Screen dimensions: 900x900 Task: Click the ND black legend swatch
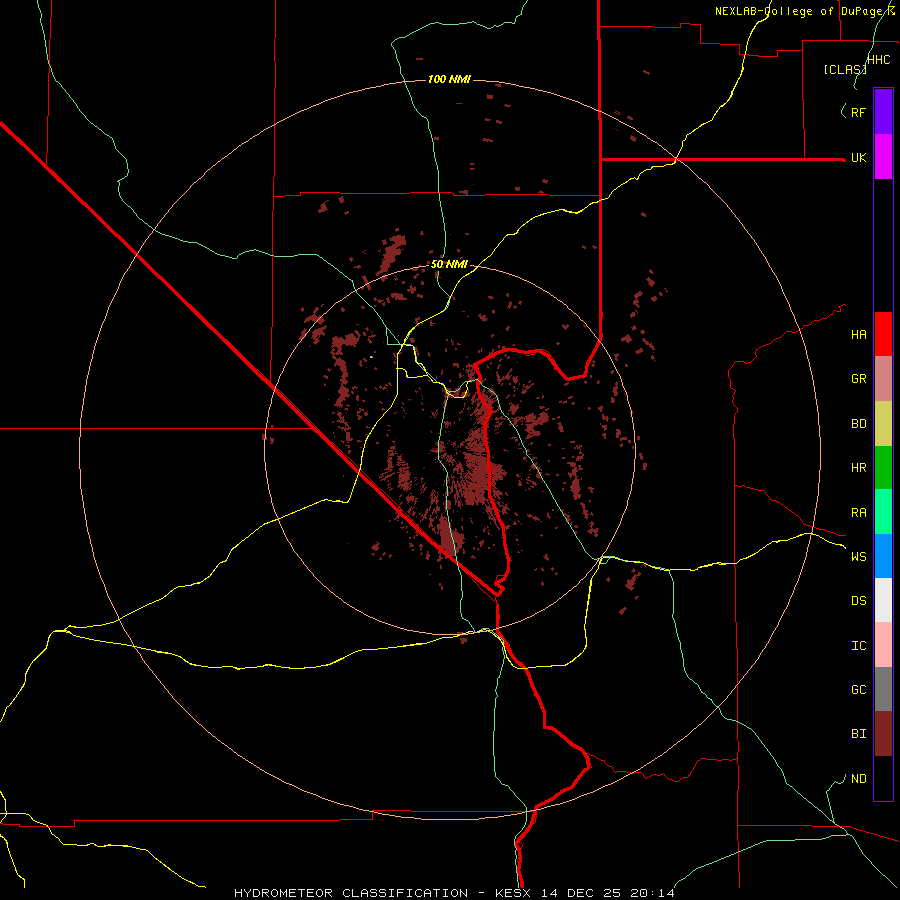pos(883,778)
